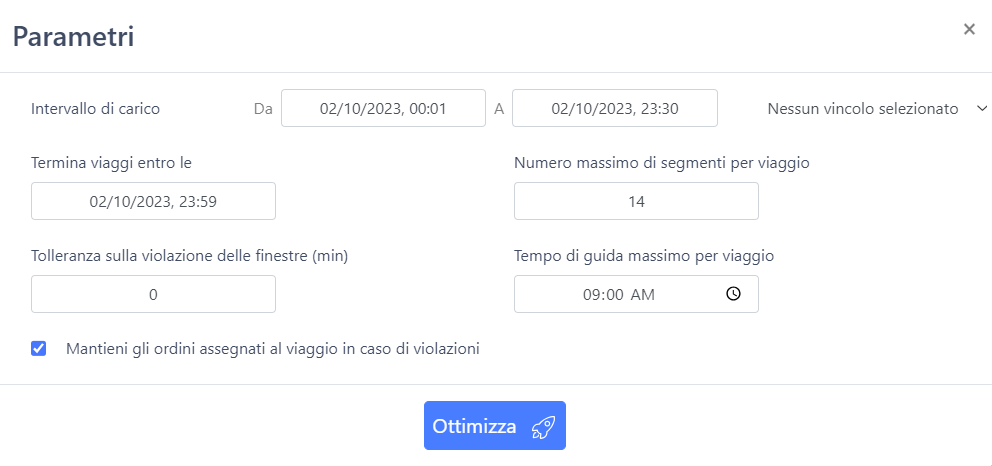Click the maximum segments per trip field
The height and width of the screenshot is (466, 992).
[636, 201]
